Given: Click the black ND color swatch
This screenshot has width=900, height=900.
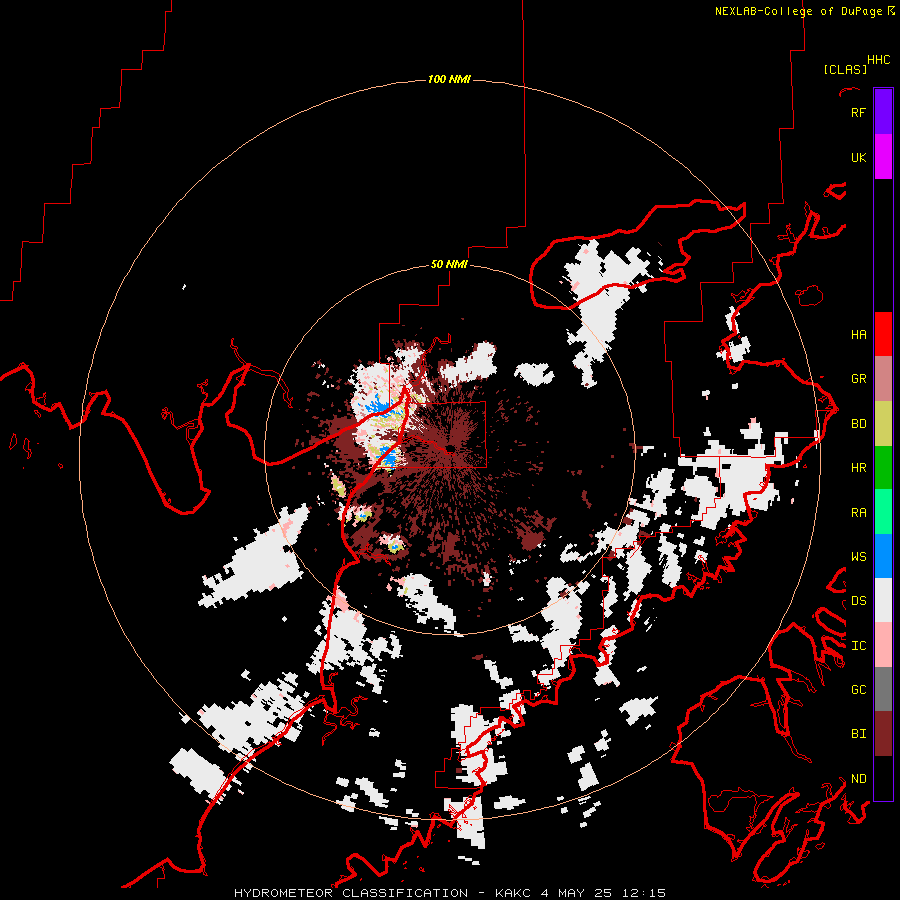Looking at the screenshot, I should click(883, 778).
